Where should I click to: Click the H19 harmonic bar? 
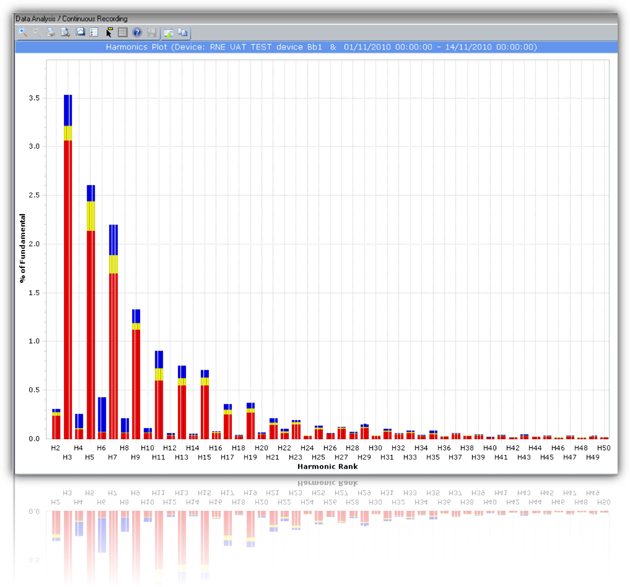[251, 421]
